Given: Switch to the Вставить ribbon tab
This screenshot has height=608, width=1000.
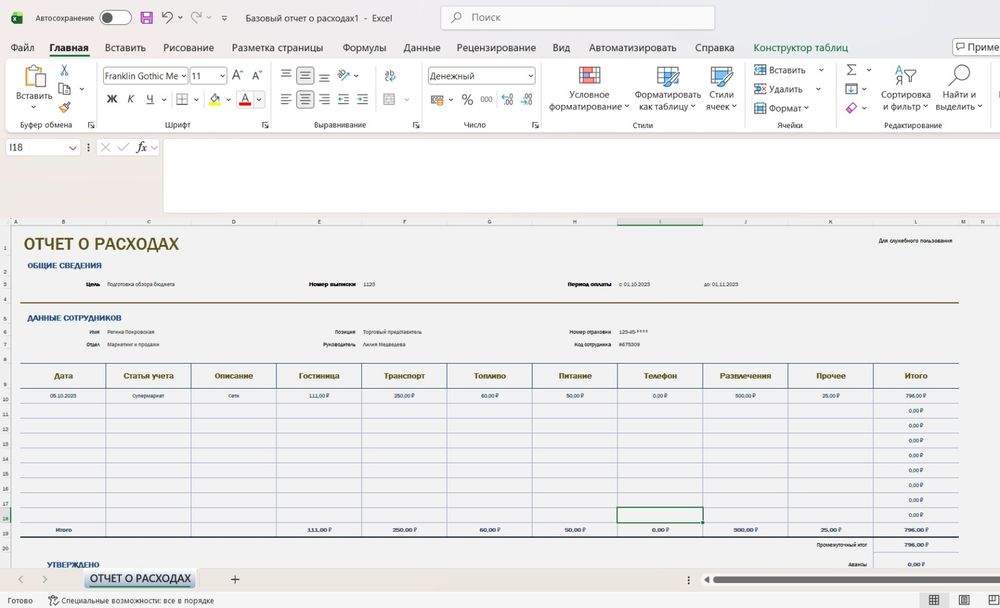Looking at the screenshot, I should pyautogui.click(x=125, y=48).
